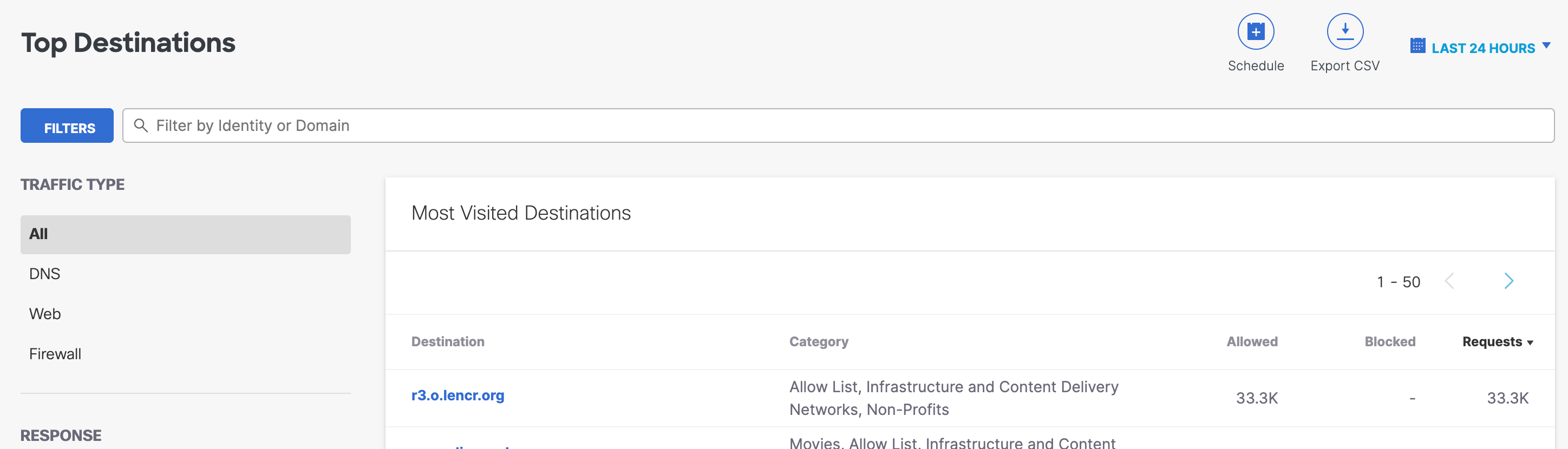Click the calendar icon beside Last 24 Hours
This screenshot has height=449, width=1568.
[1417, 45]
